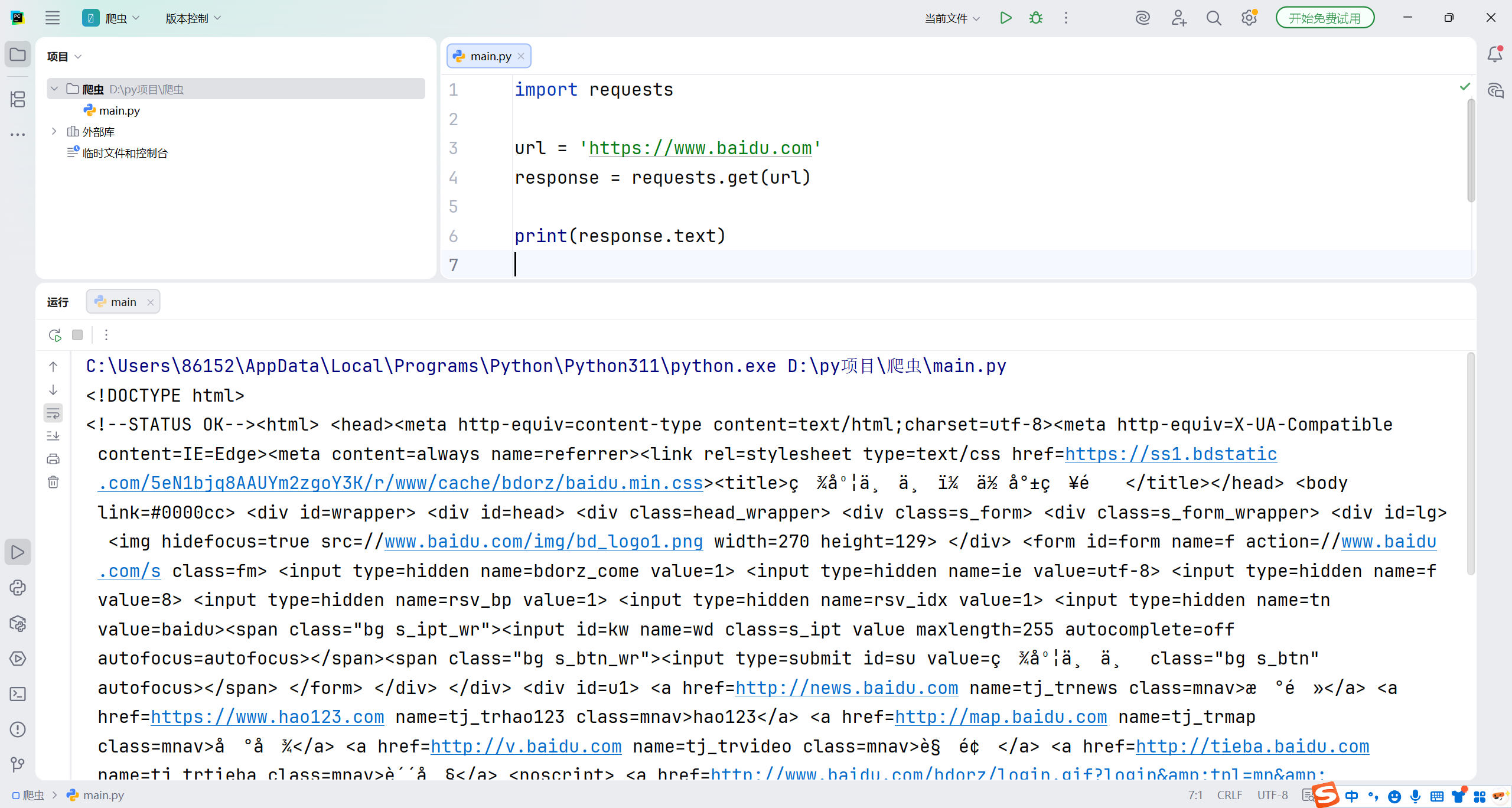Open the Git version control tool window
This screenshot has height=808, width=1512.
click(18, 765)
